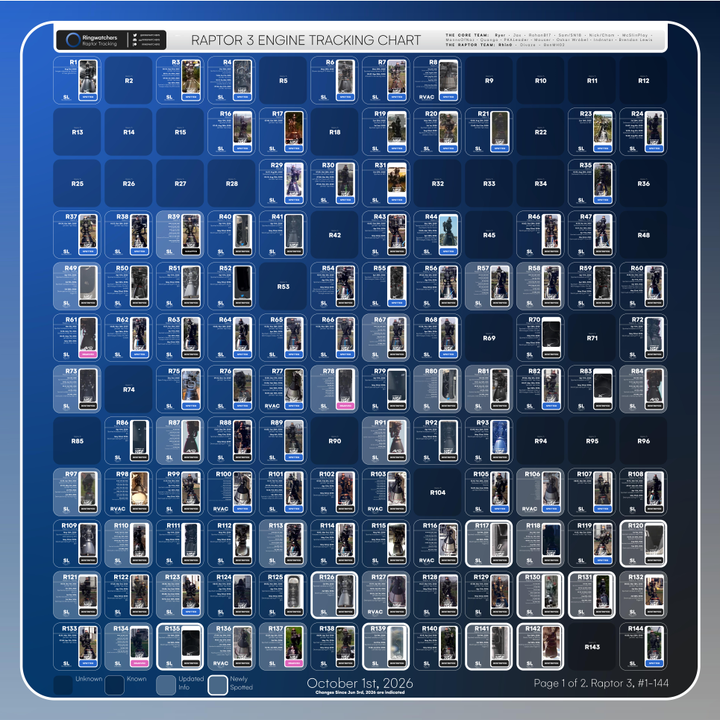The height and width of the screenshot is (720, 720).
Task: Select the empty R53 placeholder cell
Action: (283, 286)
